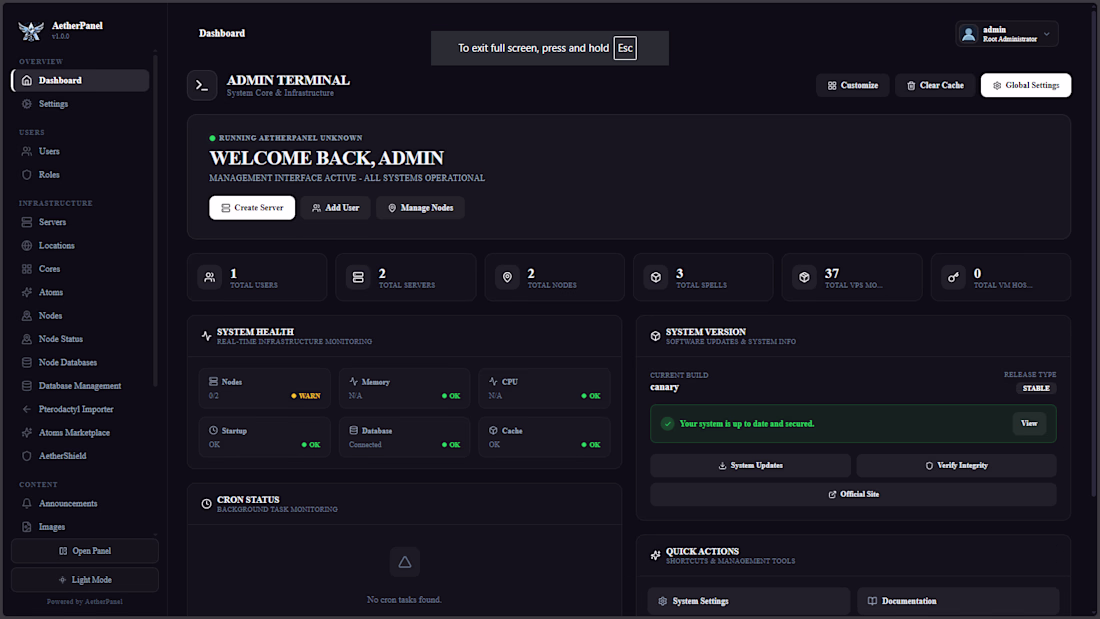Click the Add User button

point(335,208)
